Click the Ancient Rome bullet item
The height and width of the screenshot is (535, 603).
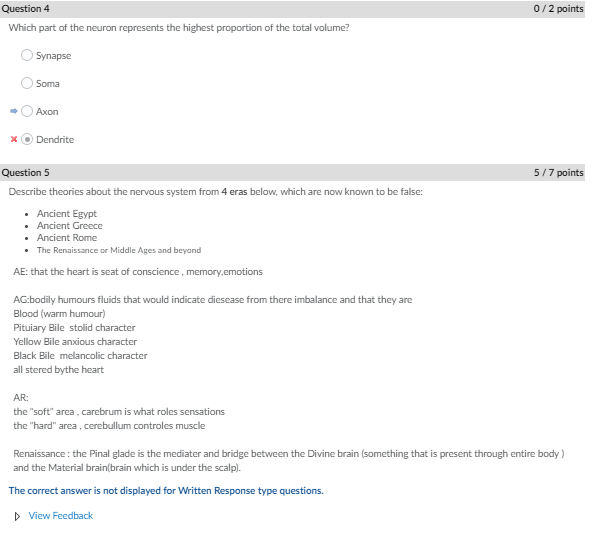(66, 237)
